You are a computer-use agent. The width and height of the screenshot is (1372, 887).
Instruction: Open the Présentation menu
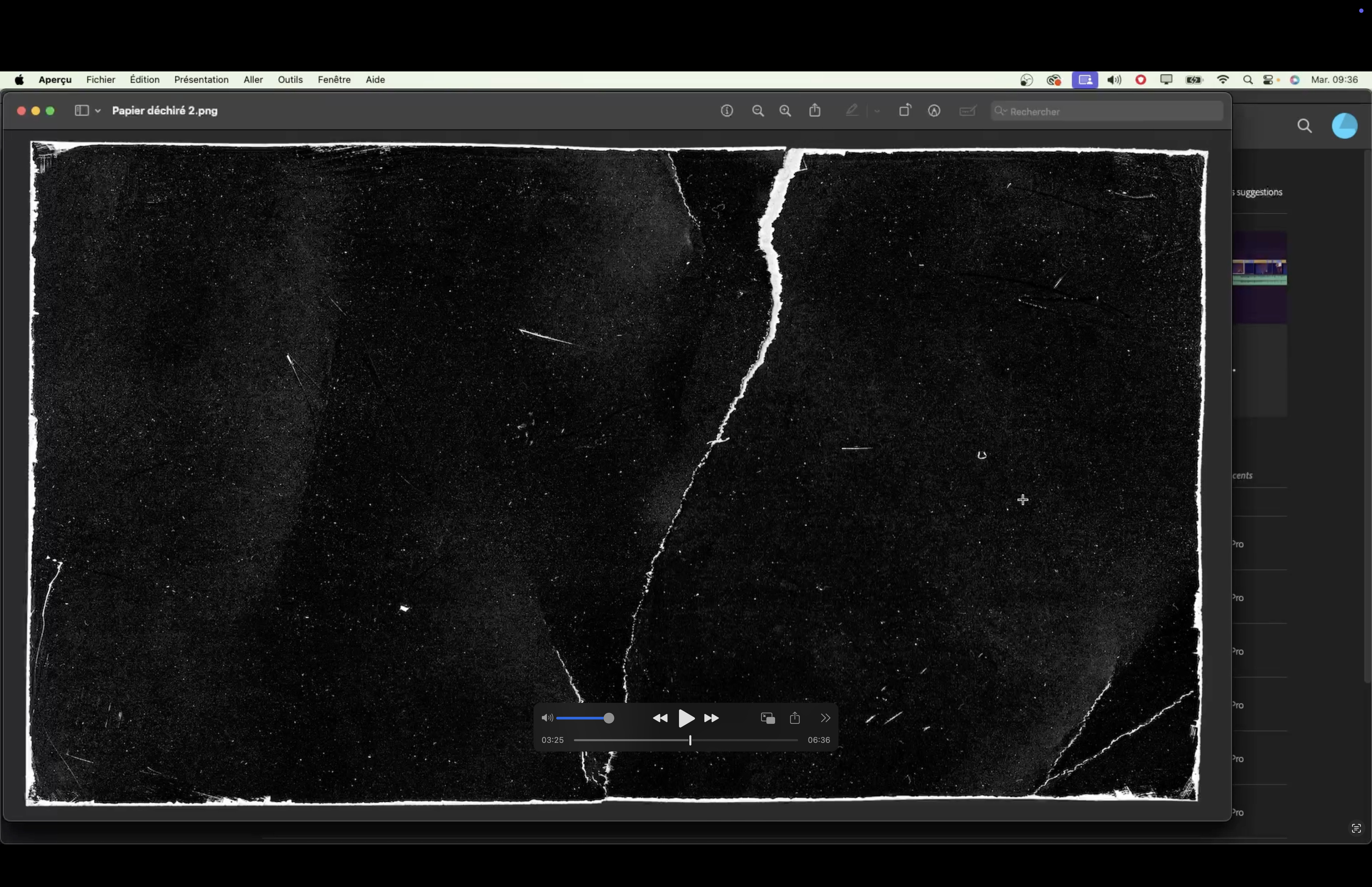[201, 79]
